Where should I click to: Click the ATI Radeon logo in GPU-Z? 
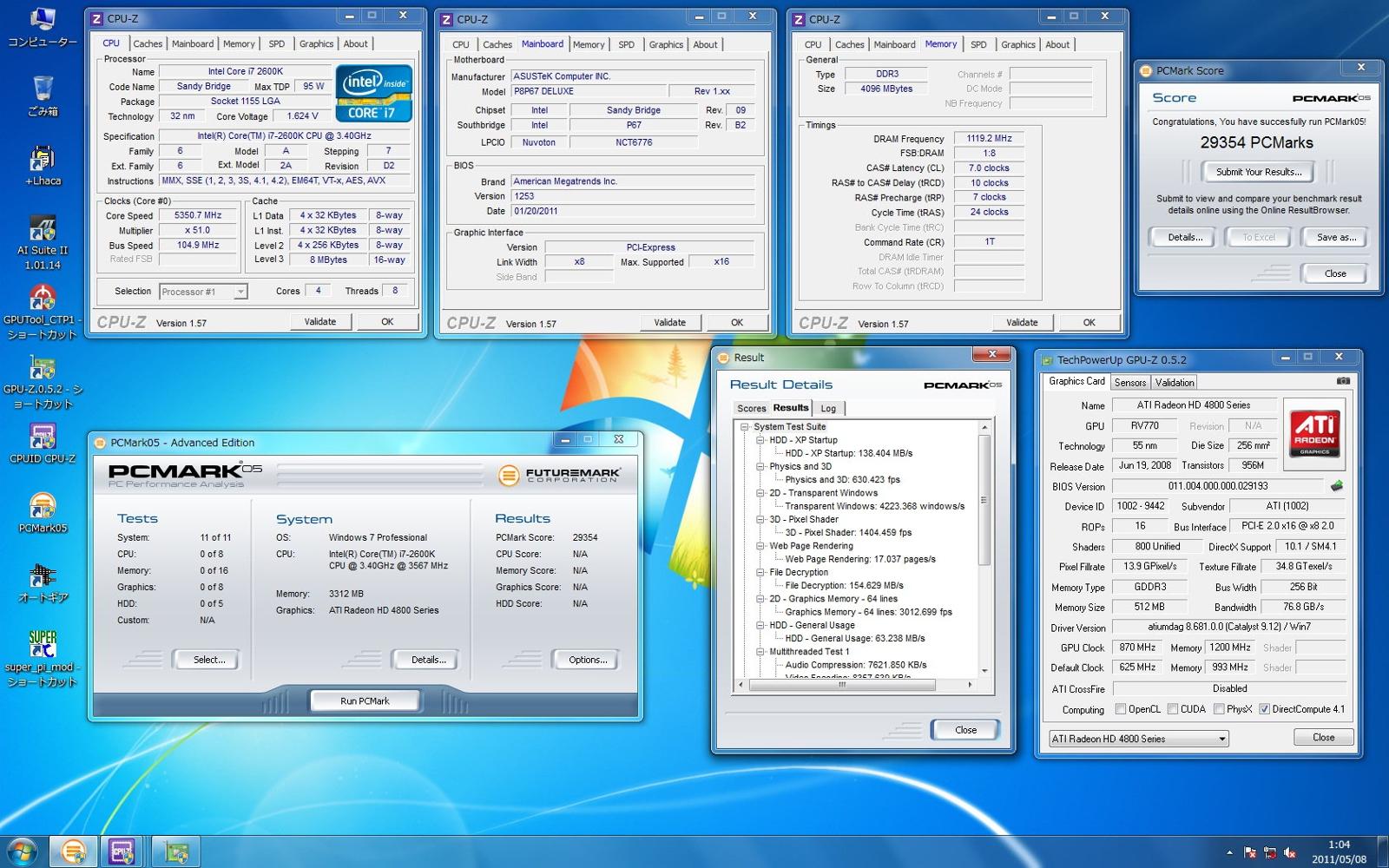(1314, 433)
